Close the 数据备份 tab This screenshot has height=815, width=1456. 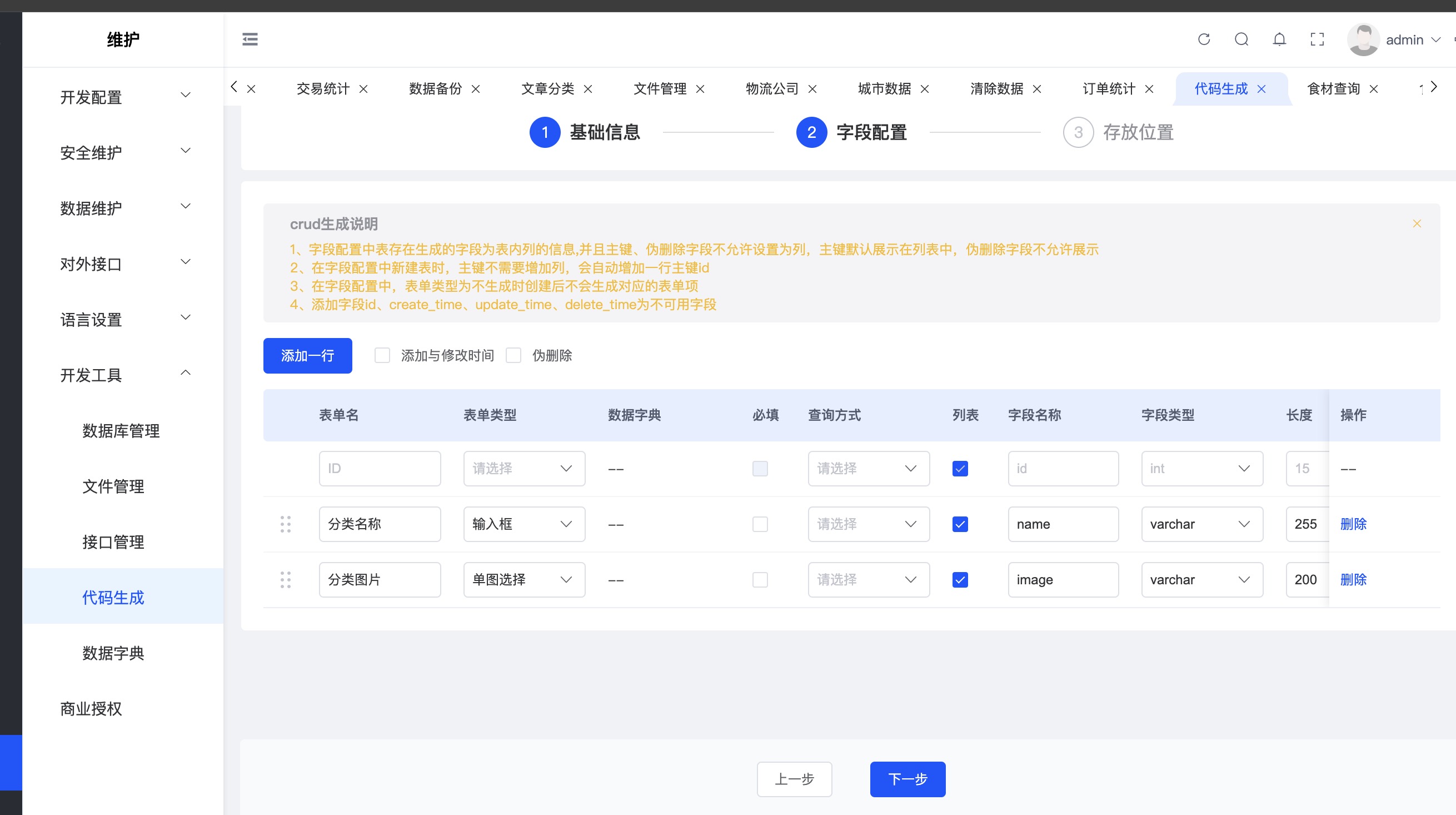(x=476, y=89)
